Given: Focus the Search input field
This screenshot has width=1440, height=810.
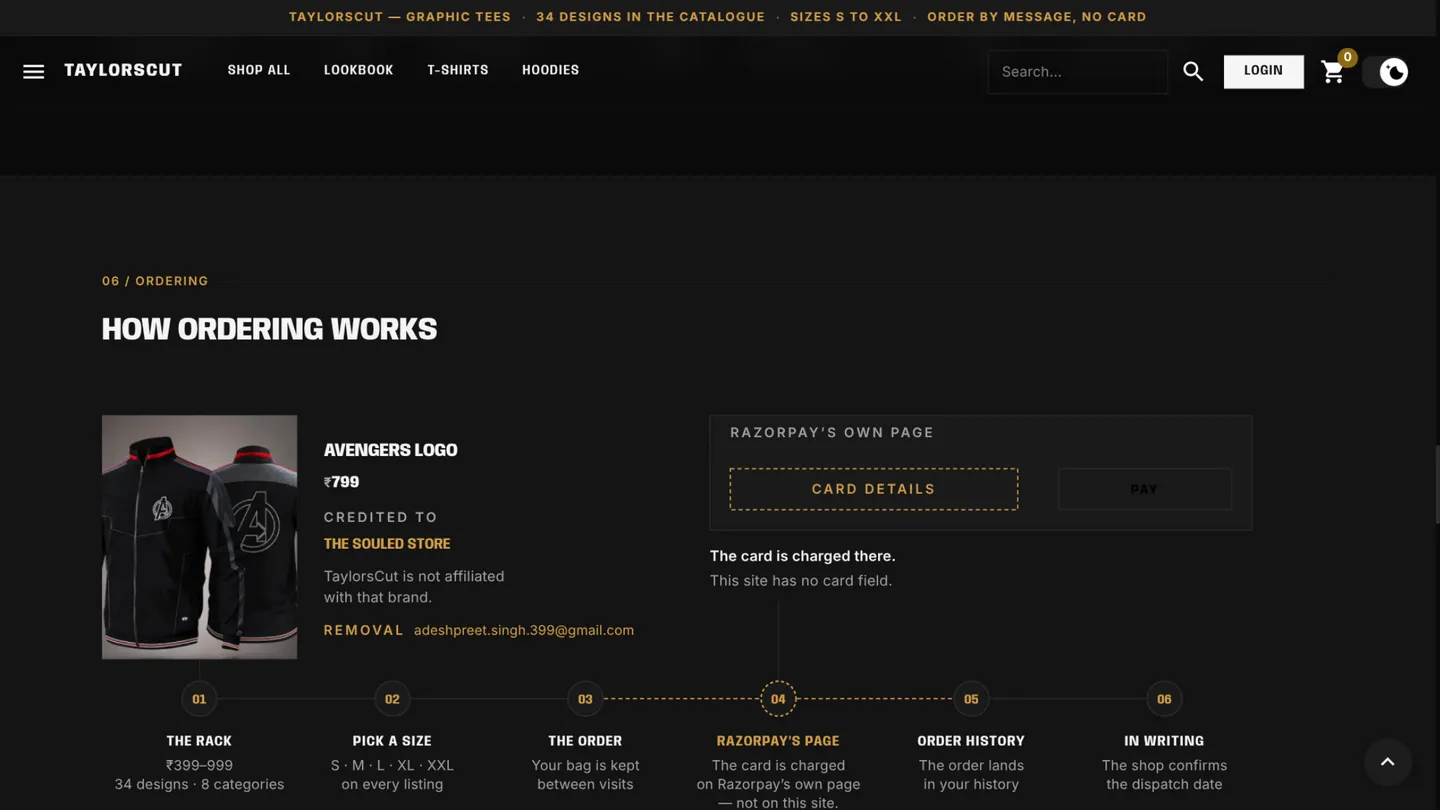Looking at the screenshot, I should (x=1078, y=72).
